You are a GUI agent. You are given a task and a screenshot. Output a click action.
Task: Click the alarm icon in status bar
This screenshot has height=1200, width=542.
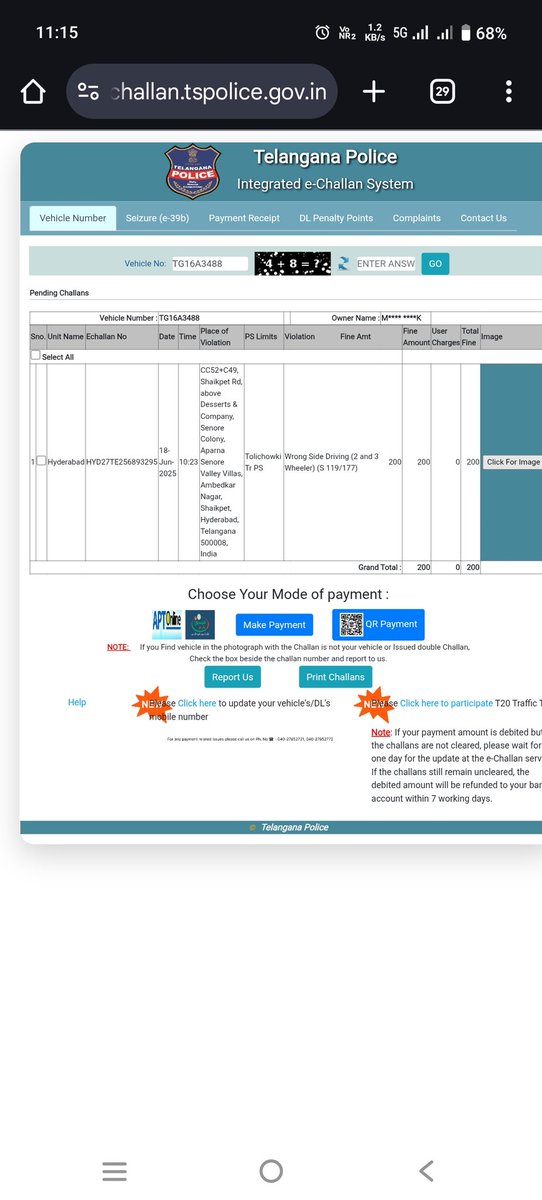[322, 33]
